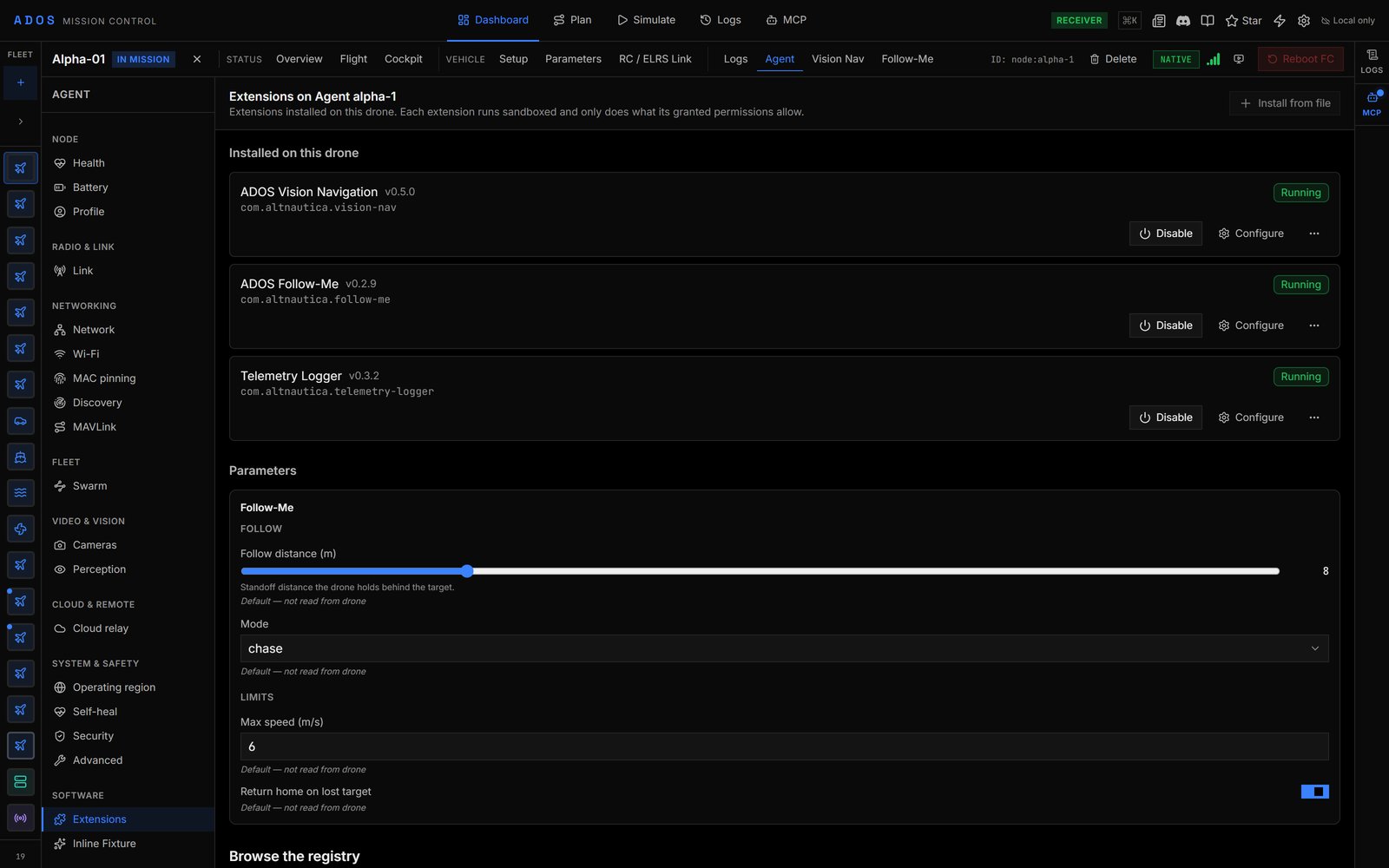Select the server node icon in fleet rail
The width and height of the screenshot is (1389, 868).
(x=21, y=781)
